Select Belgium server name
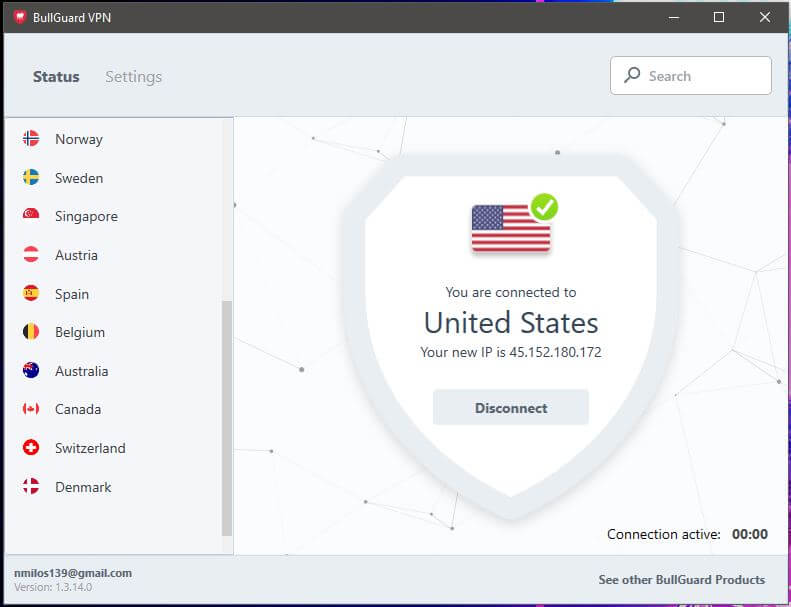 tap(80, 333)
